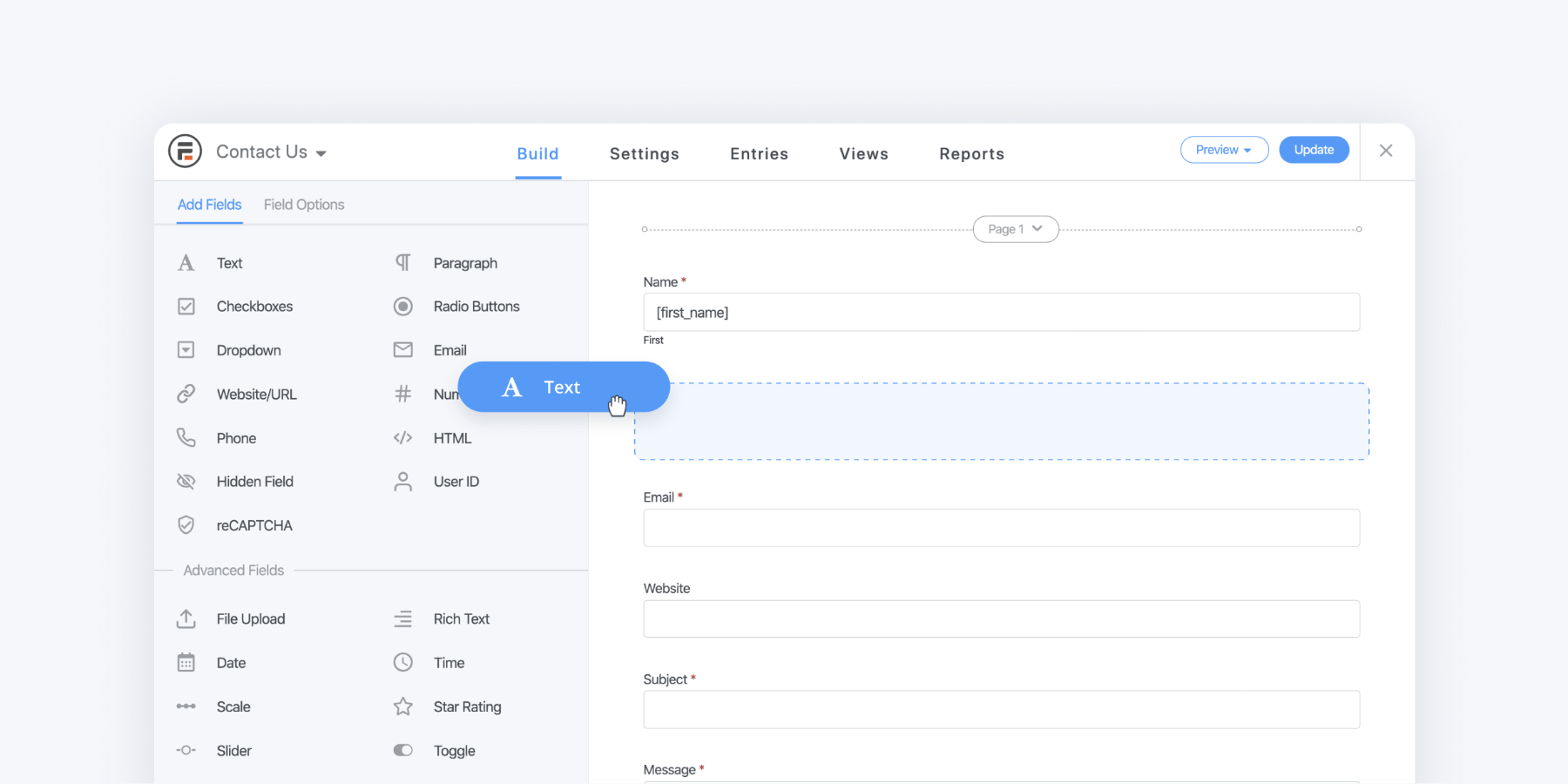Add a Date calendar field
The height and width of the screenshot is (784, 1568).
tap(231, 663)
